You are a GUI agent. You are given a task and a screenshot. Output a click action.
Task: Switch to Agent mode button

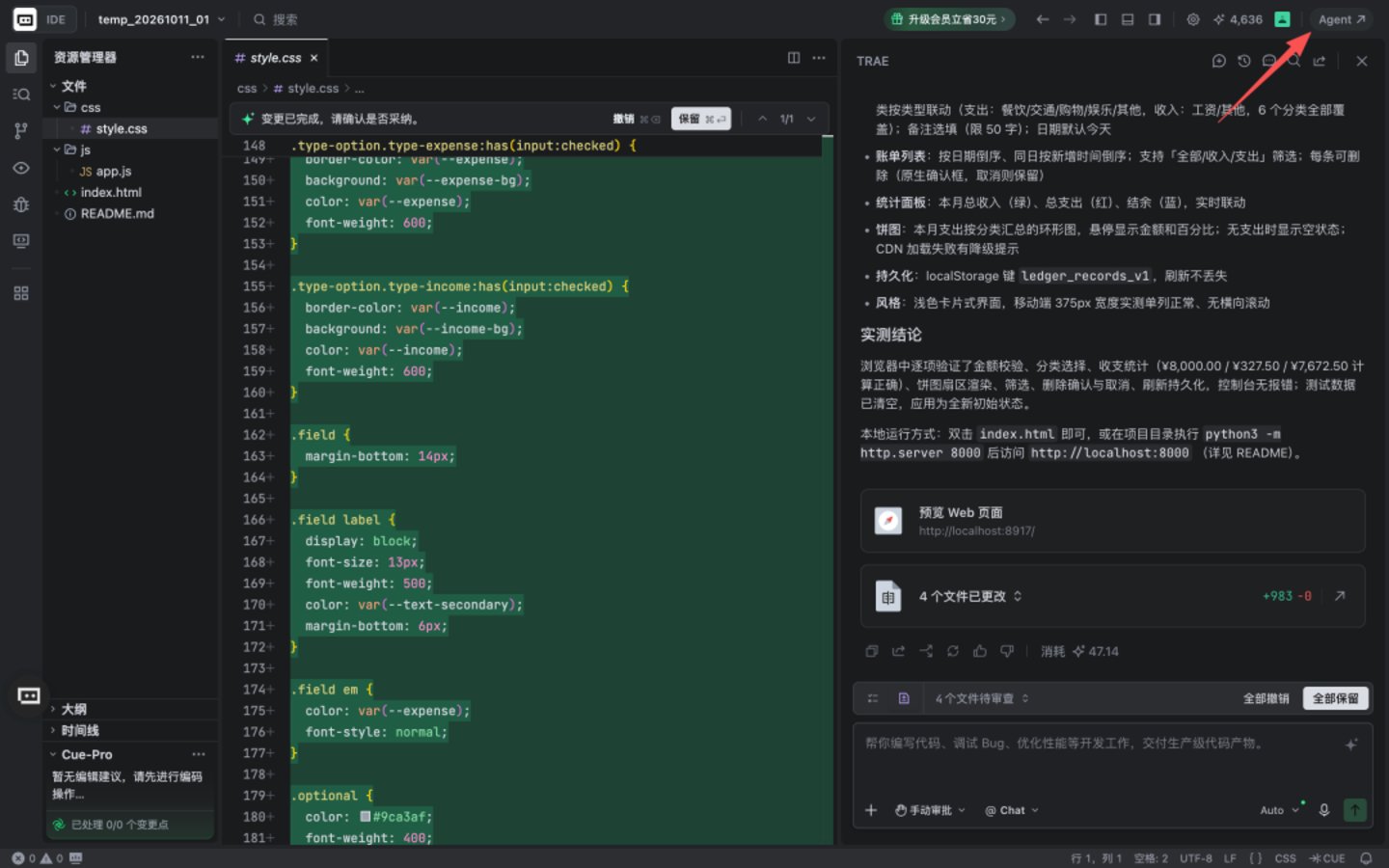point(1342,19)
